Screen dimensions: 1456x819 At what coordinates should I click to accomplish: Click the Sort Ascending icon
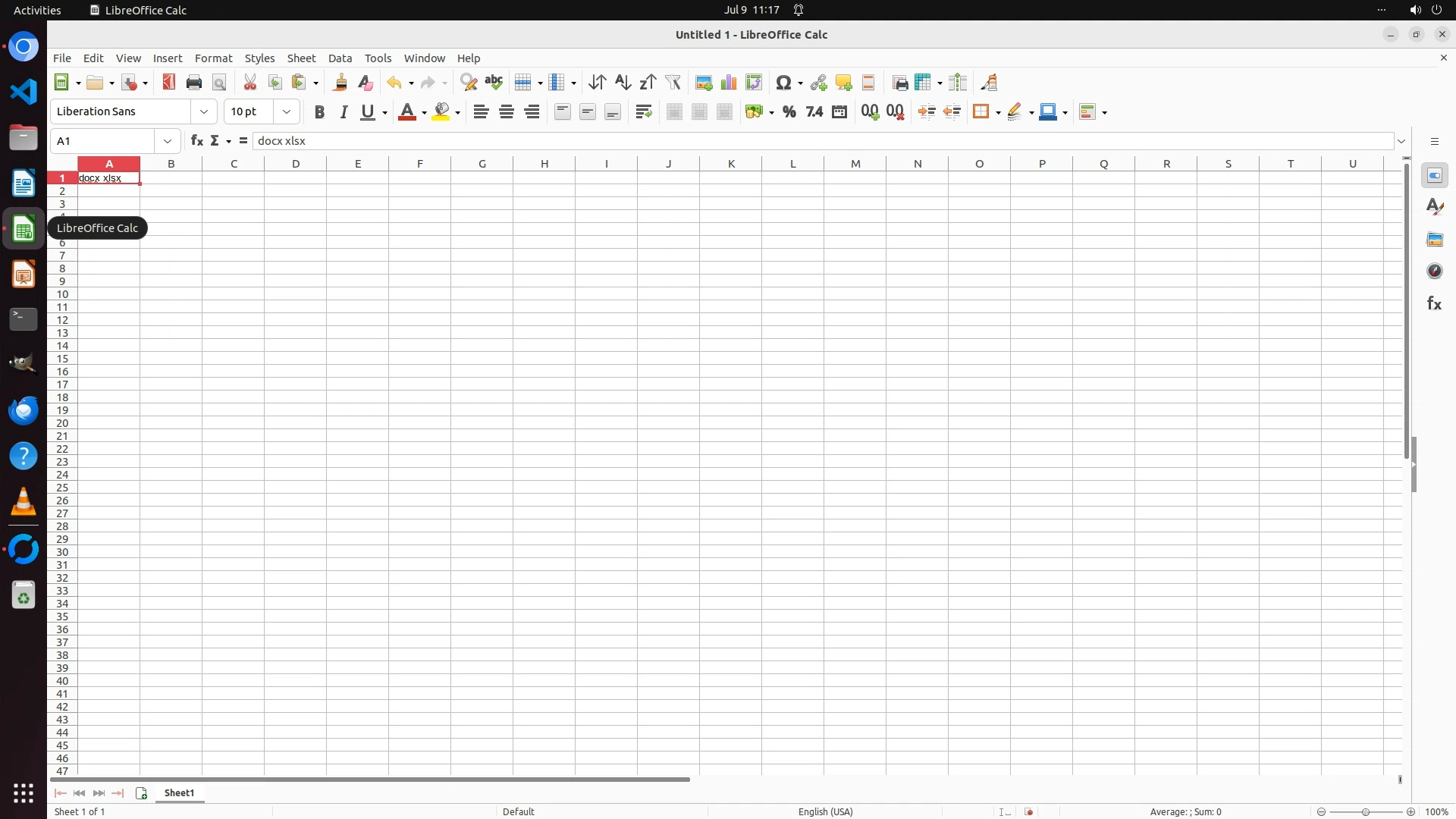point(623,83)
